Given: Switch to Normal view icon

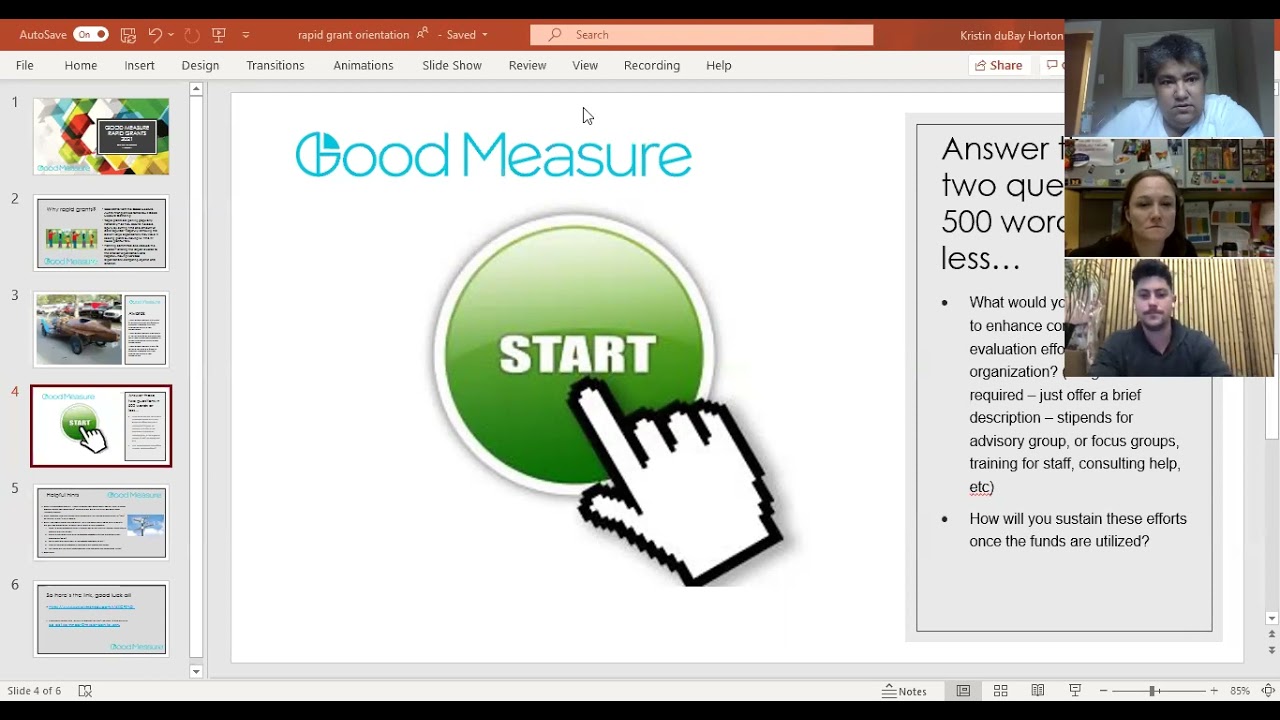Looking at the screenshot, I should (x=963, y=691).
